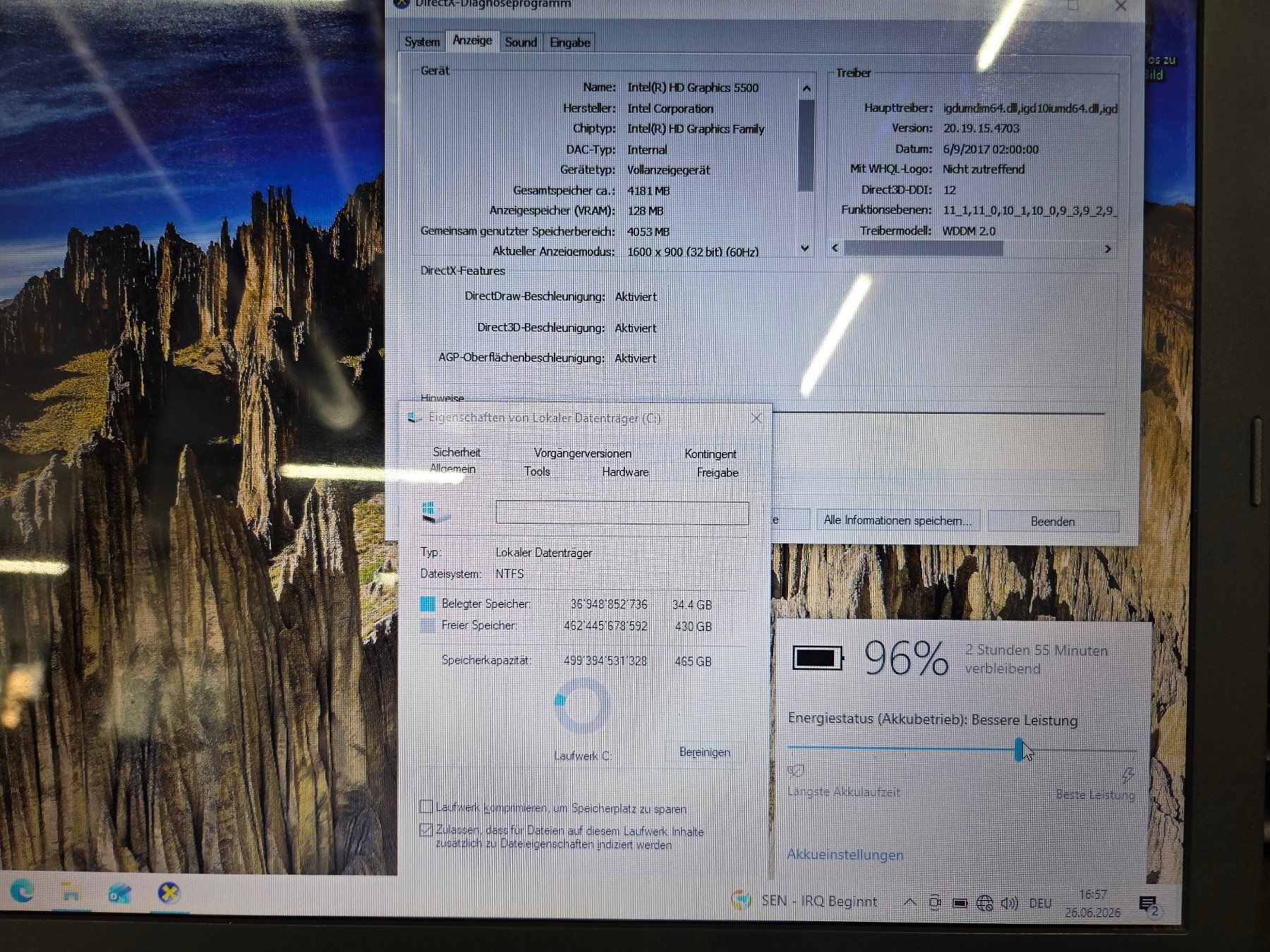Click the meet-now tray icon next to battery
The image size is (1270, 952).
[x=935, y=903]
